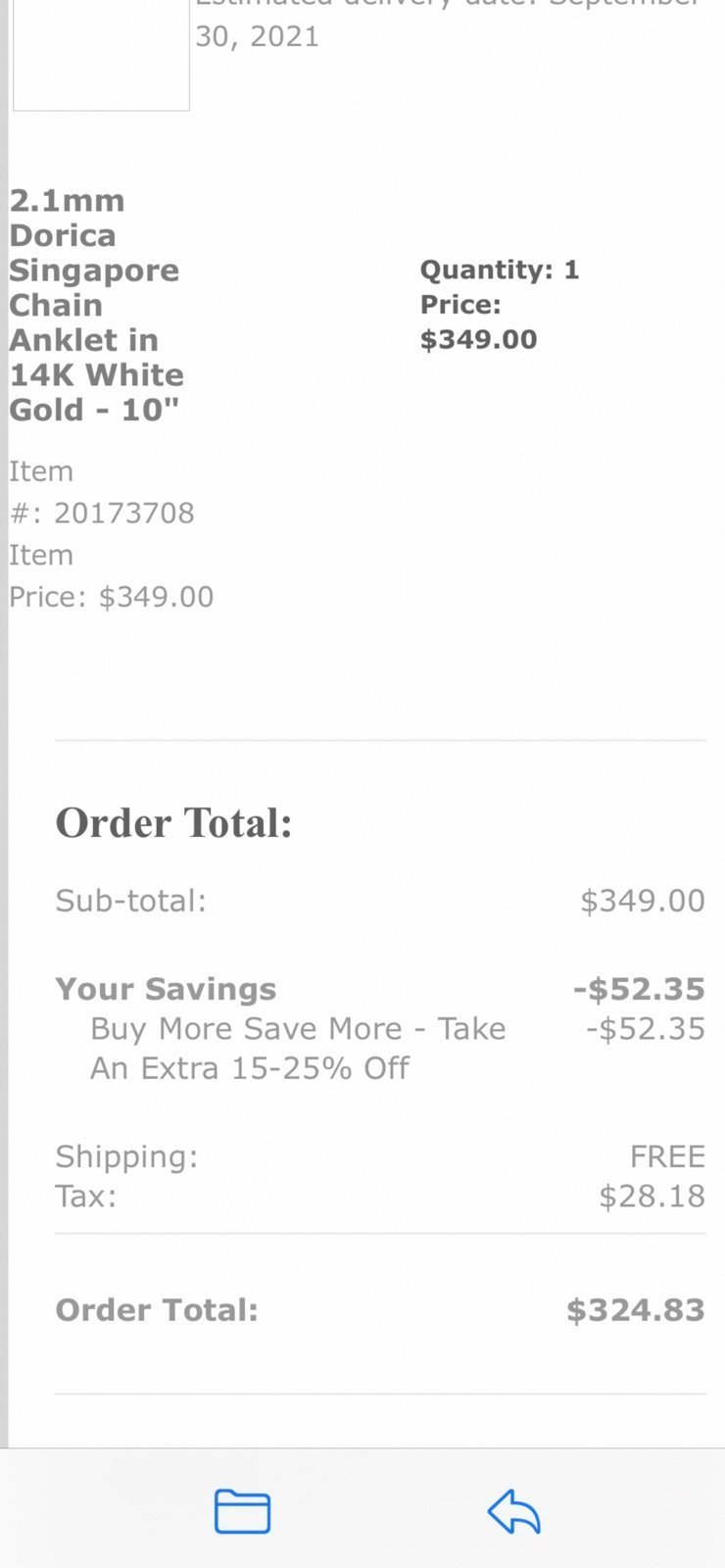
Task: Tap the tax amount $28.18
Action: (652, 1196)
